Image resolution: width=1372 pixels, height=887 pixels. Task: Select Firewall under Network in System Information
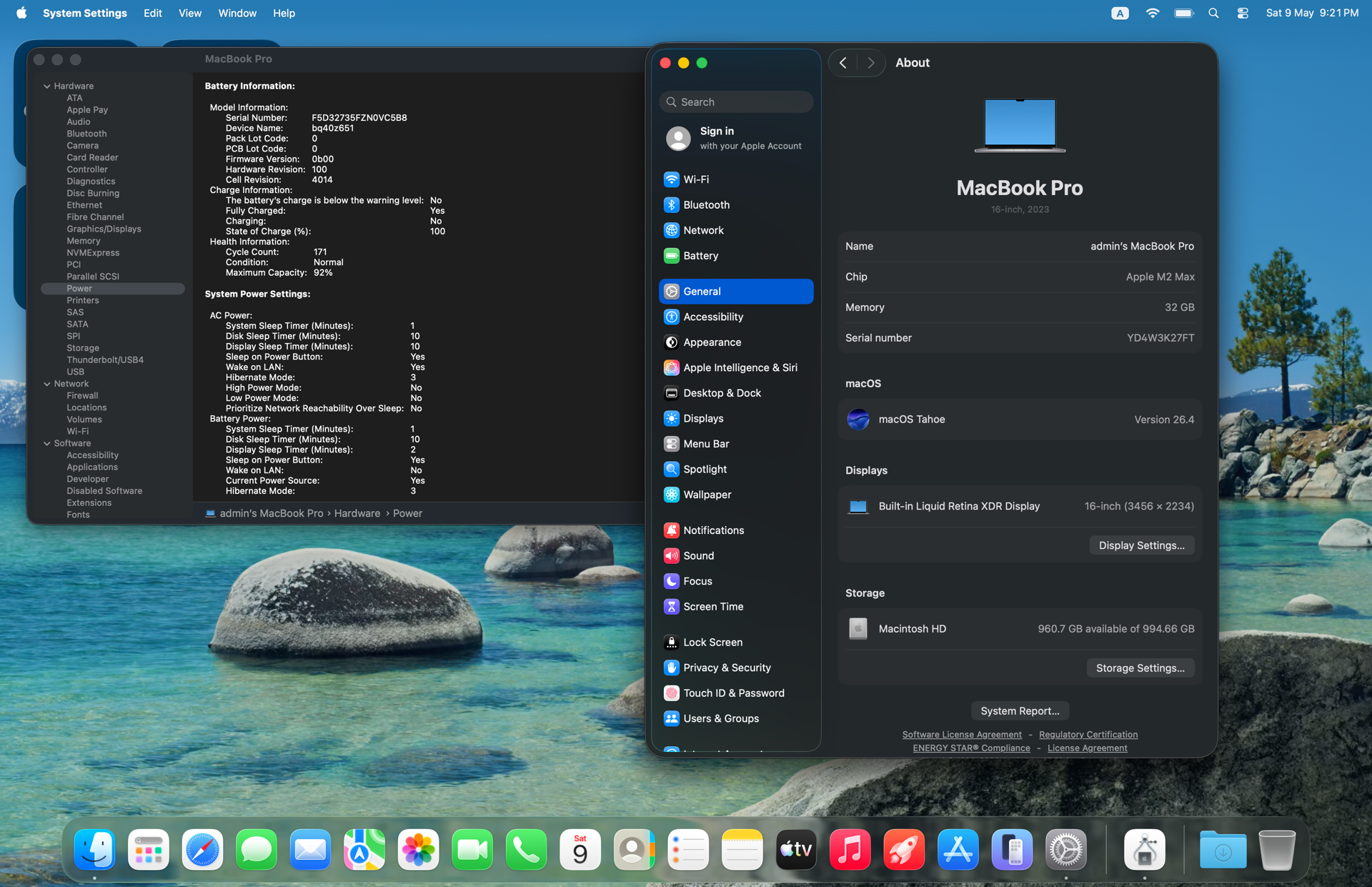pos(82,395)
